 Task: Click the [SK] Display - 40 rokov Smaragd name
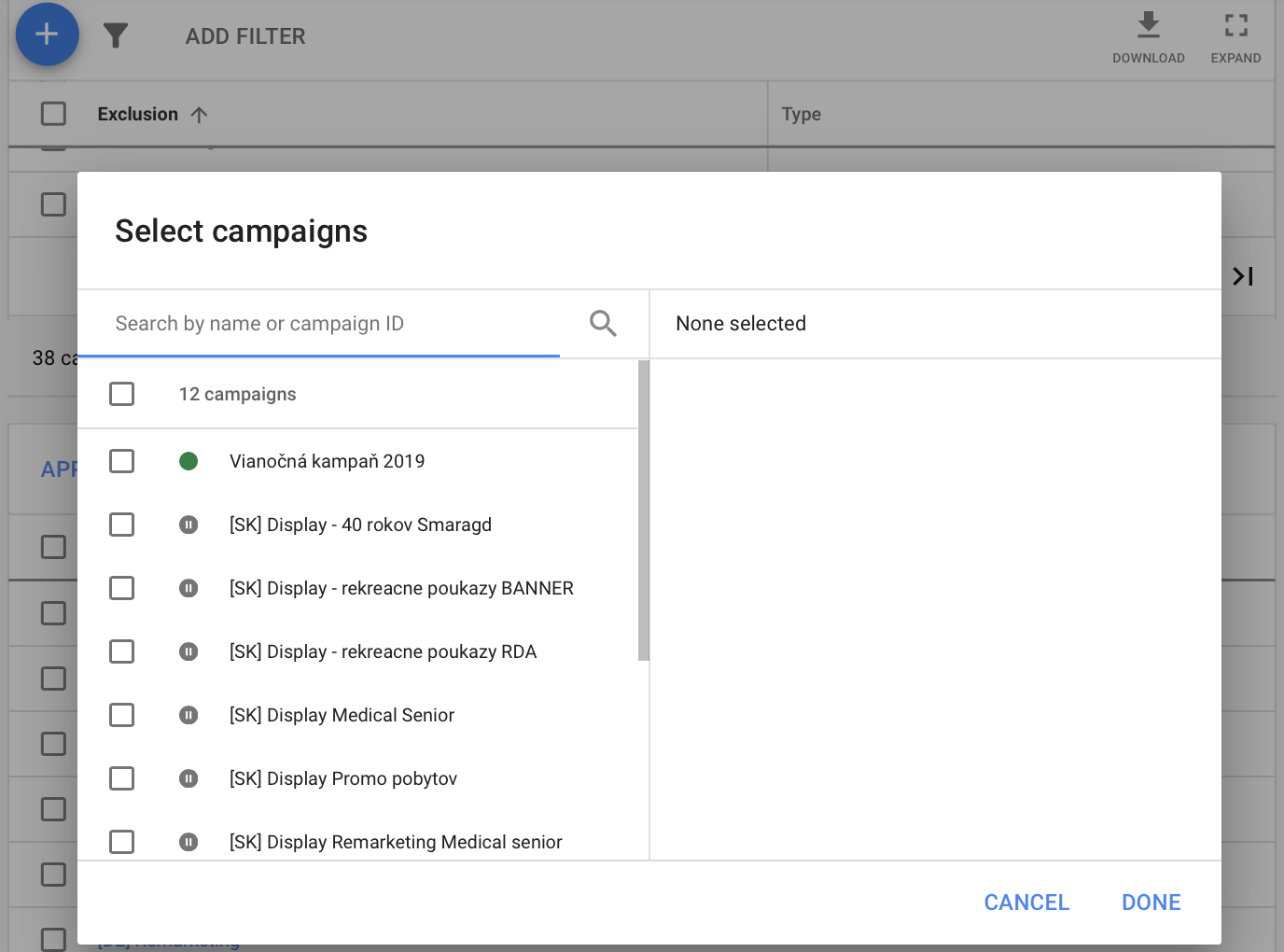360,525
